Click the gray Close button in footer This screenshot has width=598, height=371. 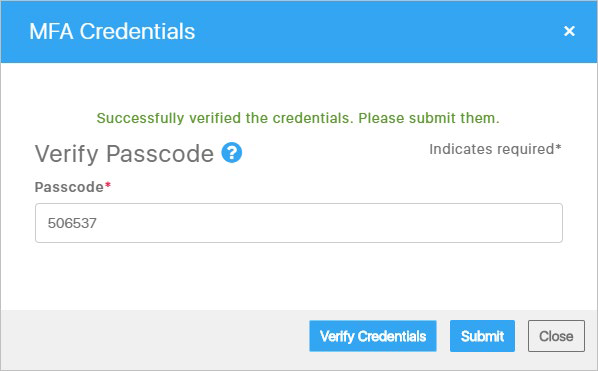point(556,336)
